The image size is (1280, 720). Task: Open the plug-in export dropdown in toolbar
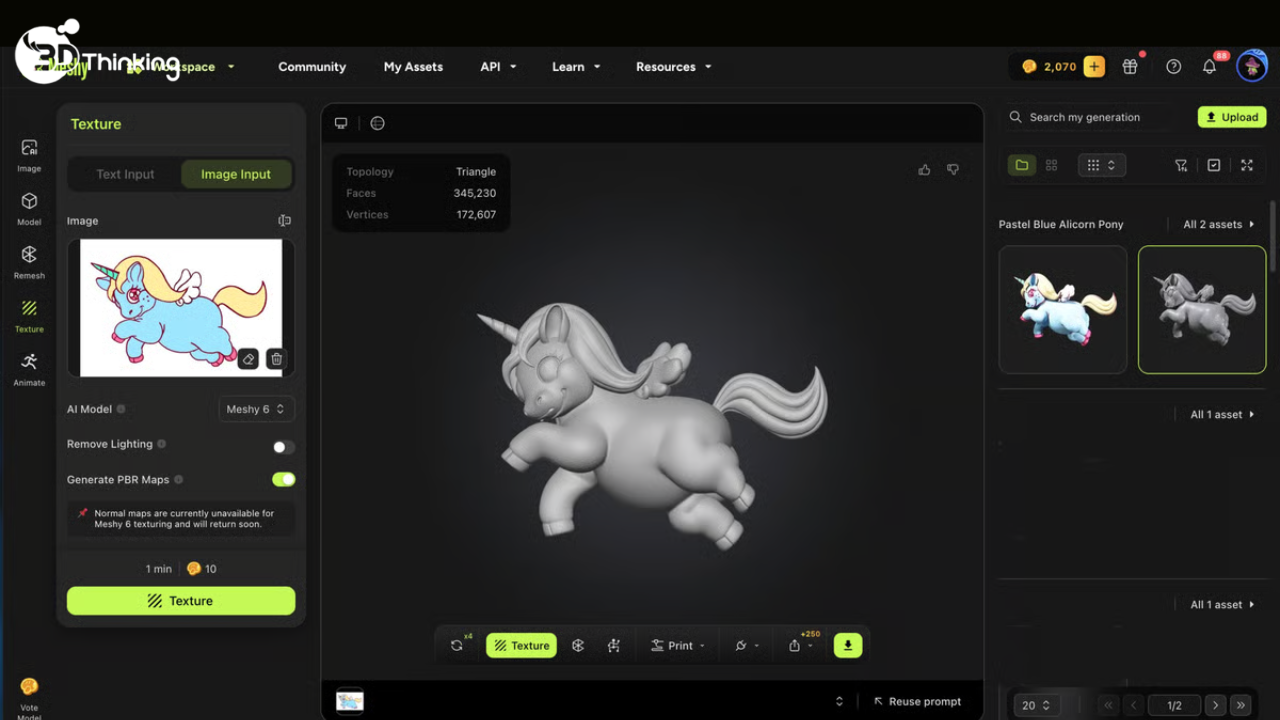point(746,646)
